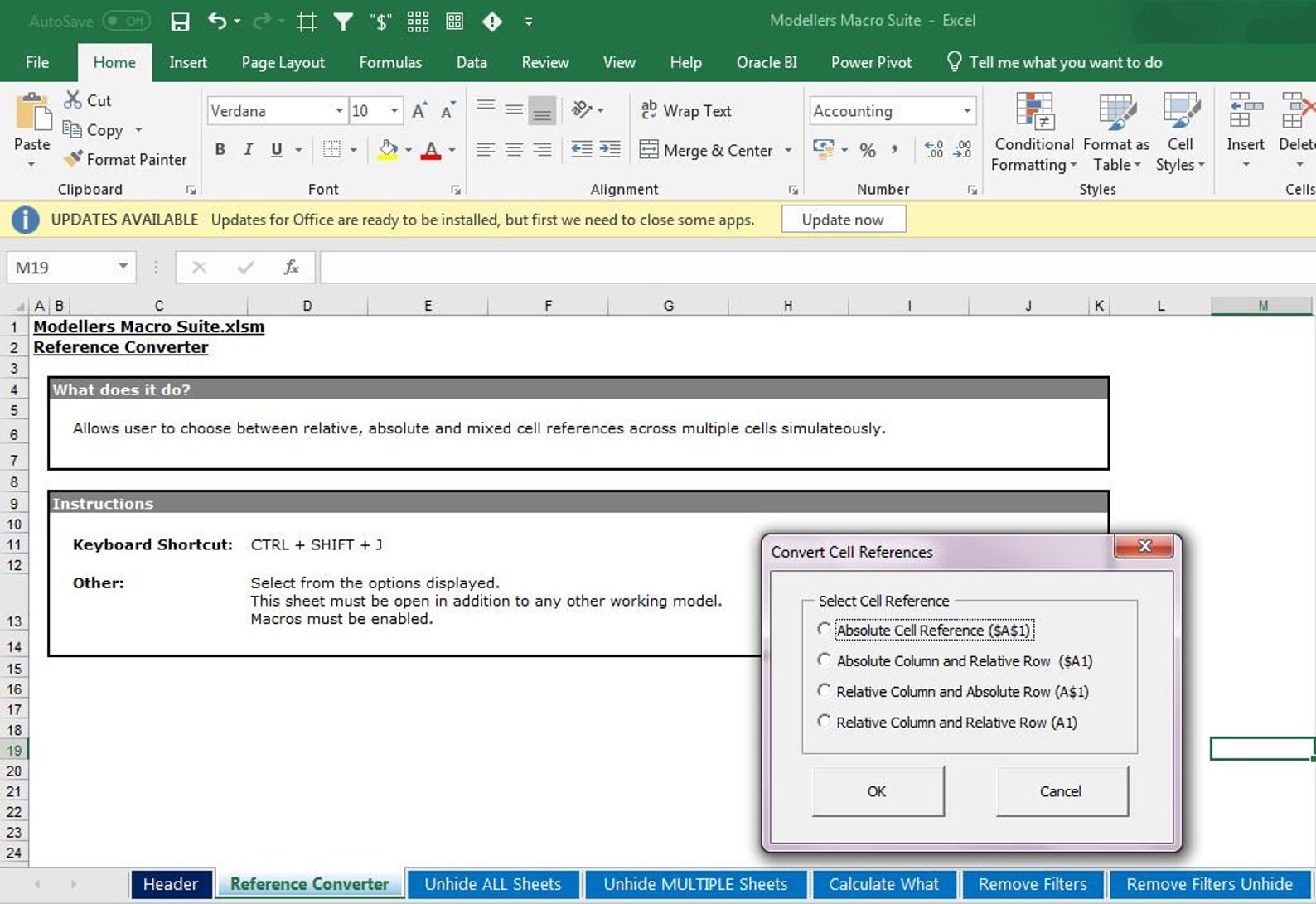Click the Increase Decimal icon

934,150
